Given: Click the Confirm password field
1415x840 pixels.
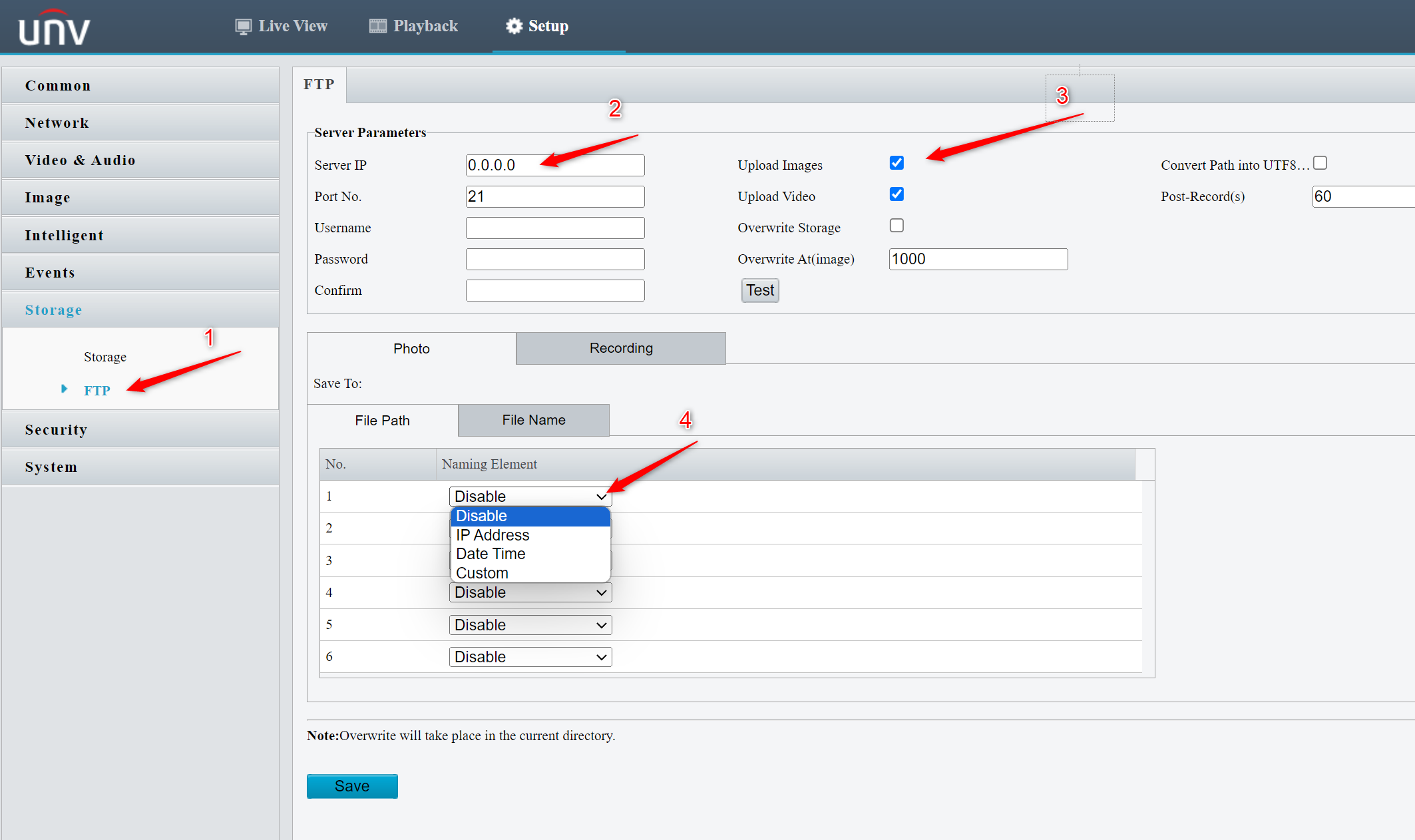Looking at the screenshot, I should (x=555, y=290).
